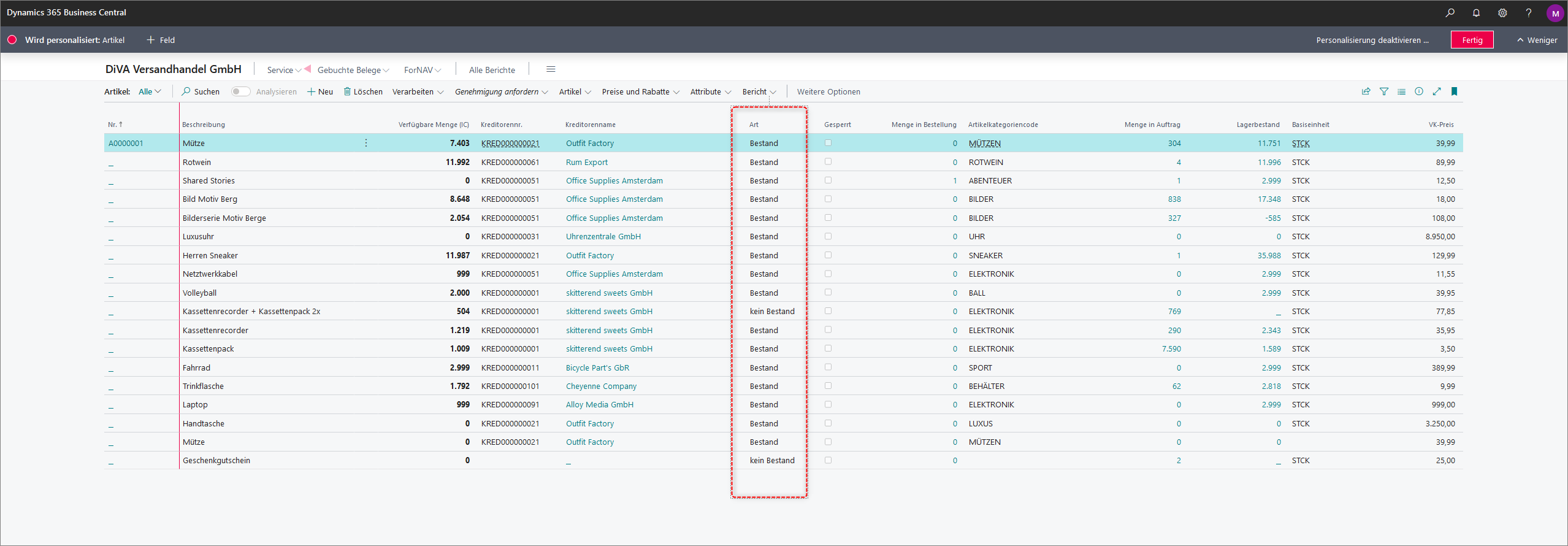Click VK-Preis value 8.950,00
Image resolution: width=1568 pixels, height=546 pixels.
pyautogui.click(x=1440, y=236)
